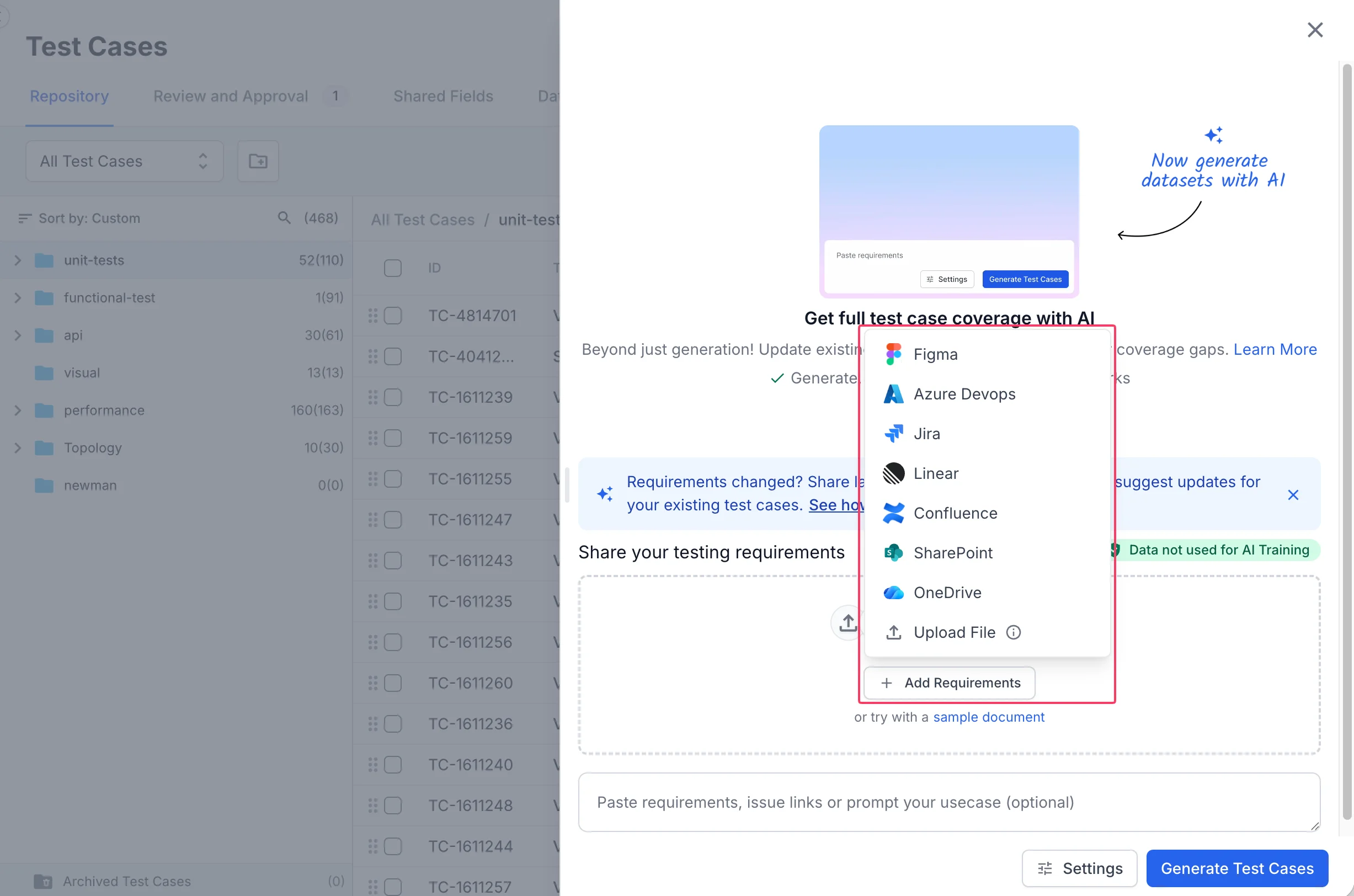The width and height of the screenshot is (1354, 896).
Task: Click the Sort by: Custom control
Action: tap(79, 218)
